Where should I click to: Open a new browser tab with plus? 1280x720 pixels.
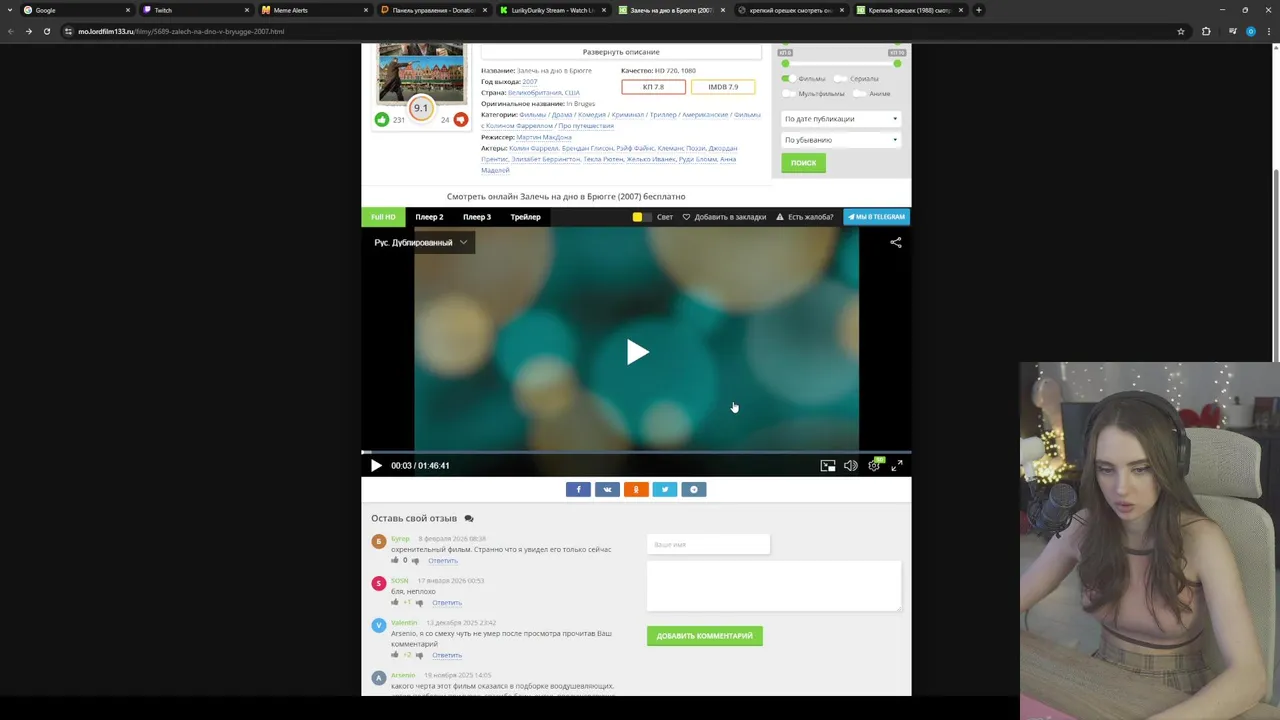click(978, 10)
